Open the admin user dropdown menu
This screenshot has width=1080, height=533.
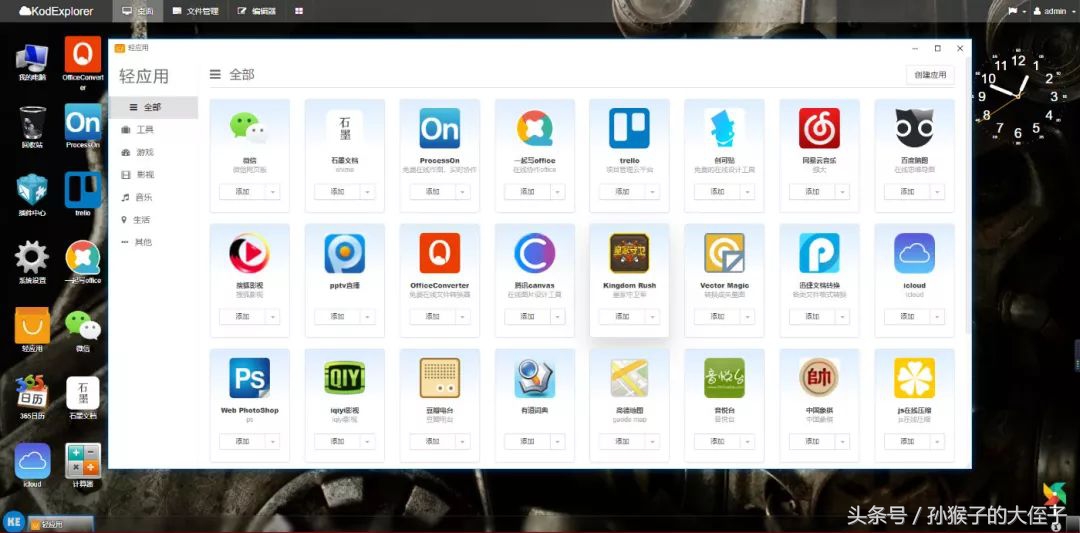pos(1050,11)
